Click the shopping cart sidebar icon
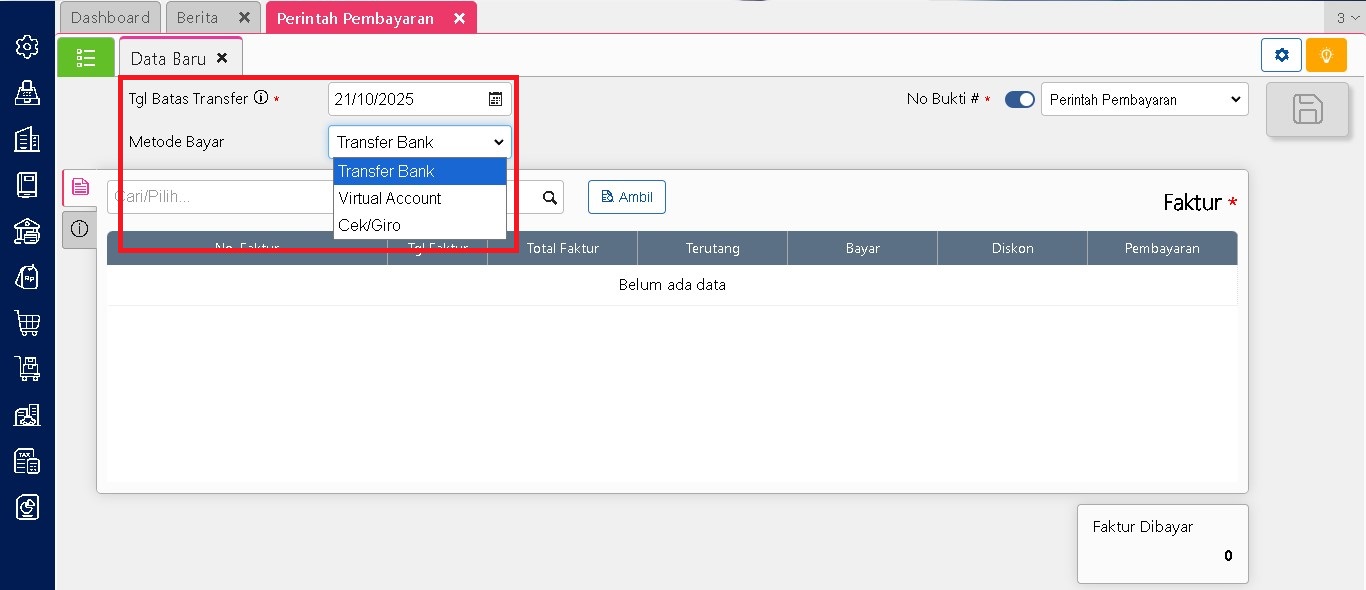1366x590 pixels. pyautogui.click(x=27, y=323)
